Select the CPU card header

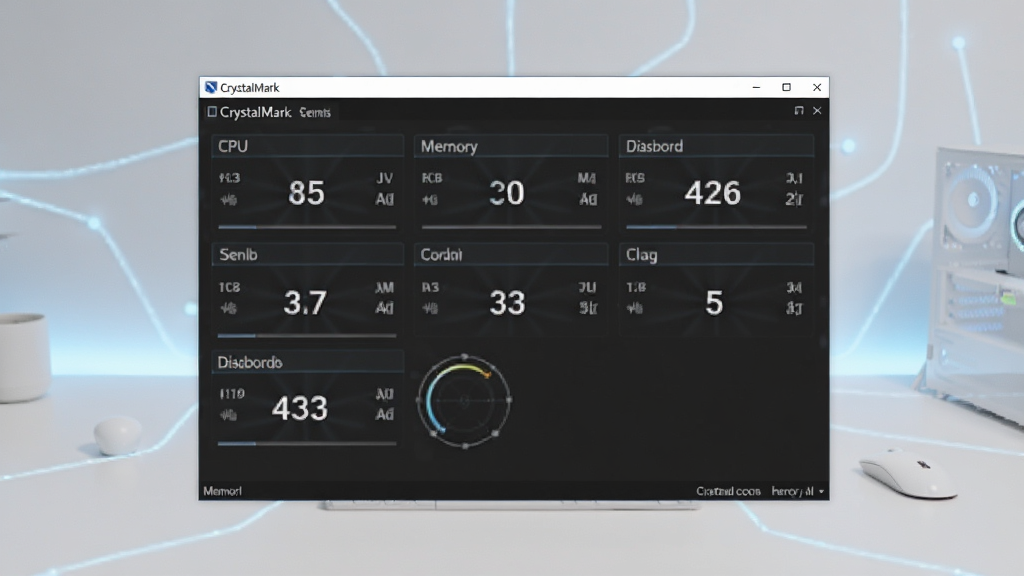307,146
